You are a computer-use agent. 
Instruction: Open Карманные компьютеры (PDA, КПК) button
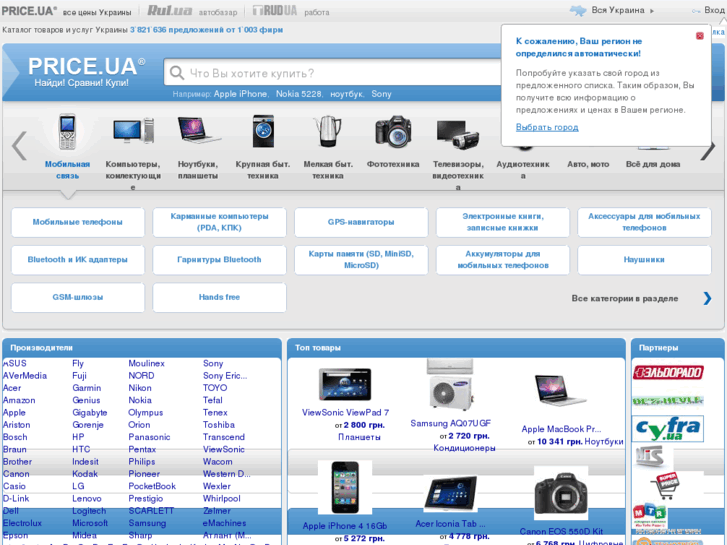(219, 222)
